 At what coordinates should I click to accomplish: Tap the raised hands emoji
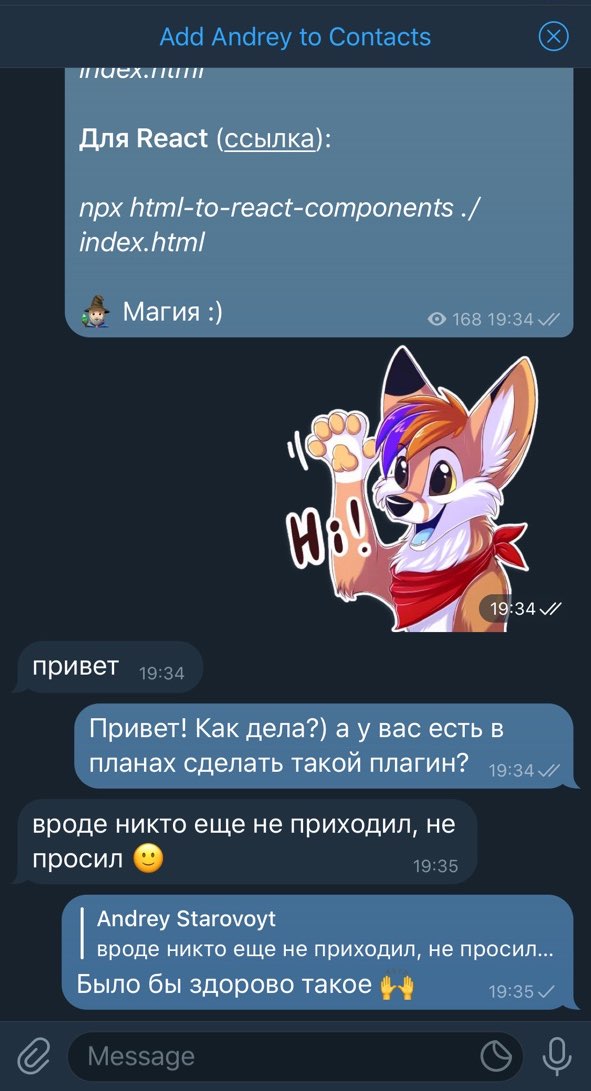click(396, 985)
